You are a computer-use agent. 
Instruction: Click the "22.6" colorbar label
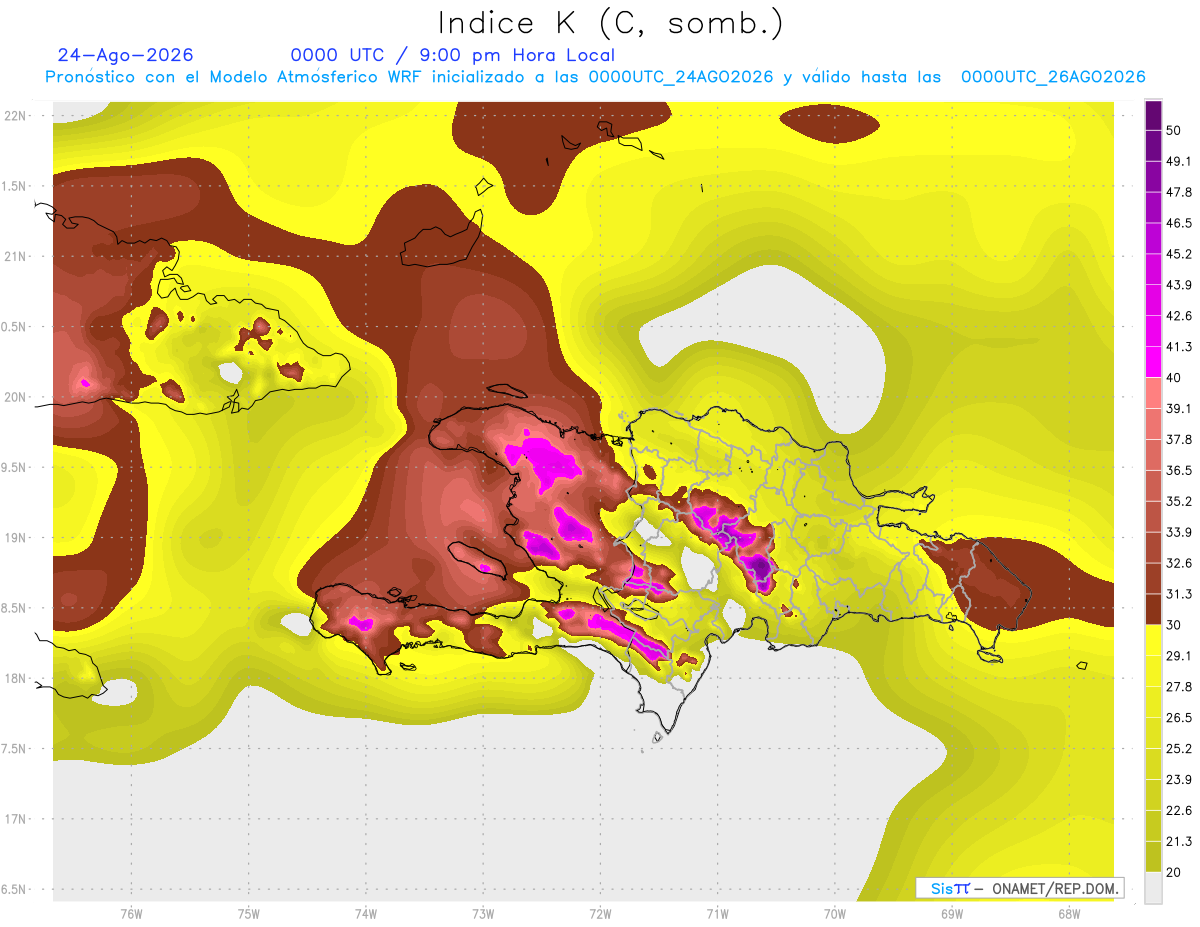click(1179, 810)
